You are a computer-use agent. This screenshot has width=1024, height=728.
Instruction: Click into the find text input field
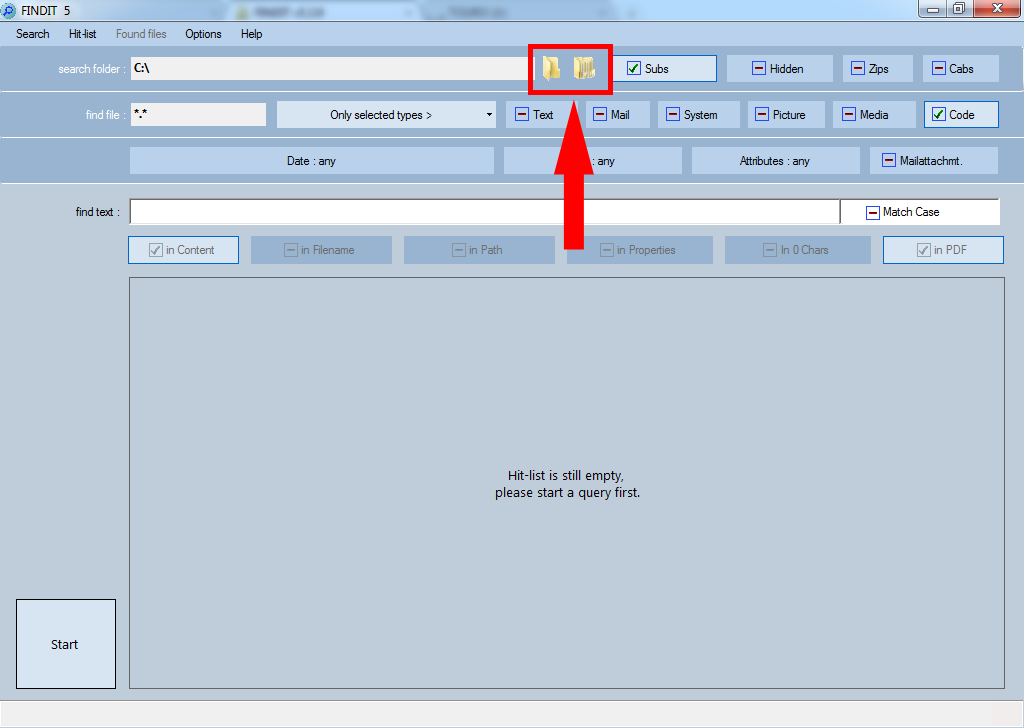pyautogui.click(x=484, y=212)
